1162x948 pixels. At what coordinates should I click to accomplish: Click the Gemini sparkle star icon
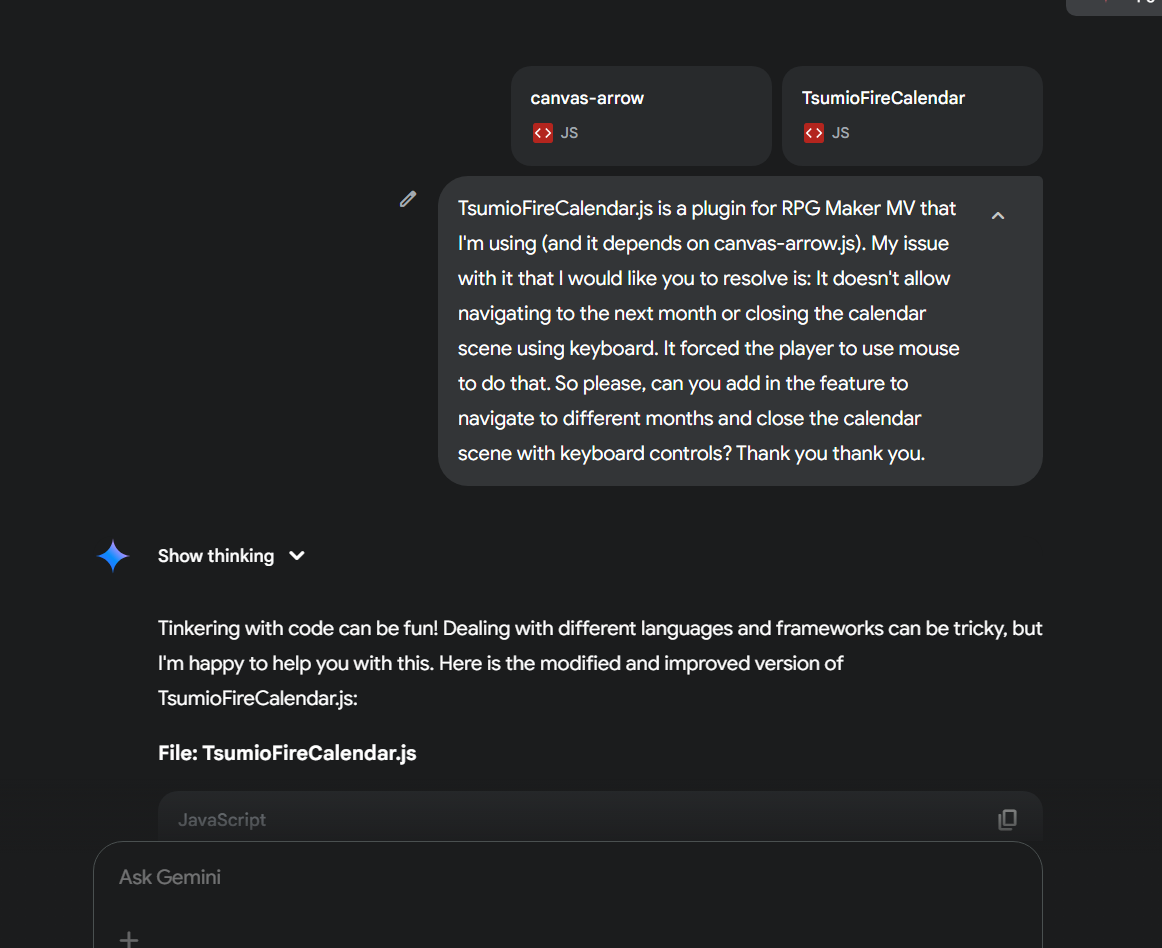point(113,556)
